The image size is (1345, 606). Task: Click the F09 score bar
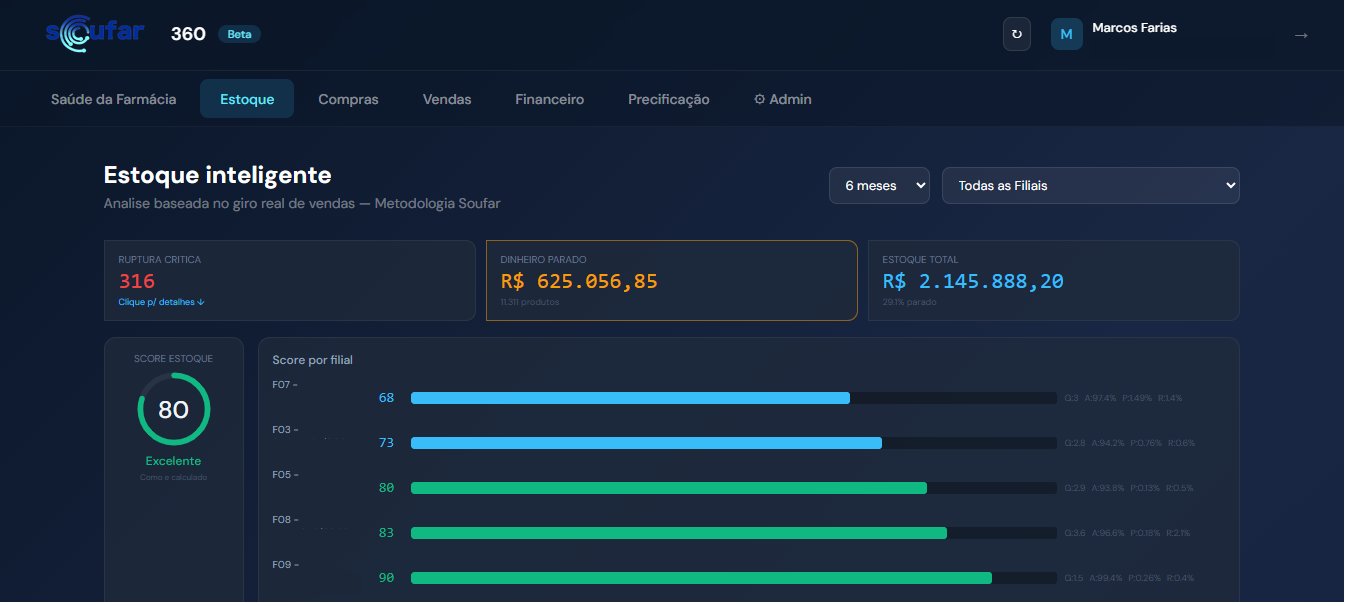pos(734,578)
